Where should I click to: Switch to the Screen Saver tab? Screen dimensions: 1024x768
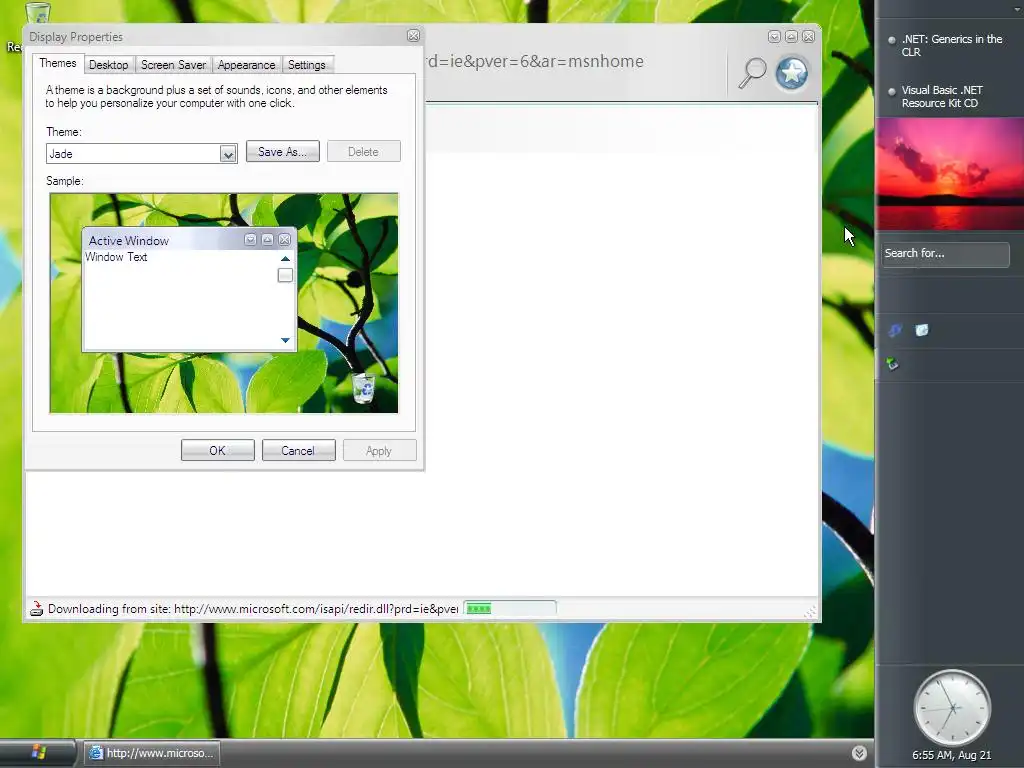[x=173, y=65]
